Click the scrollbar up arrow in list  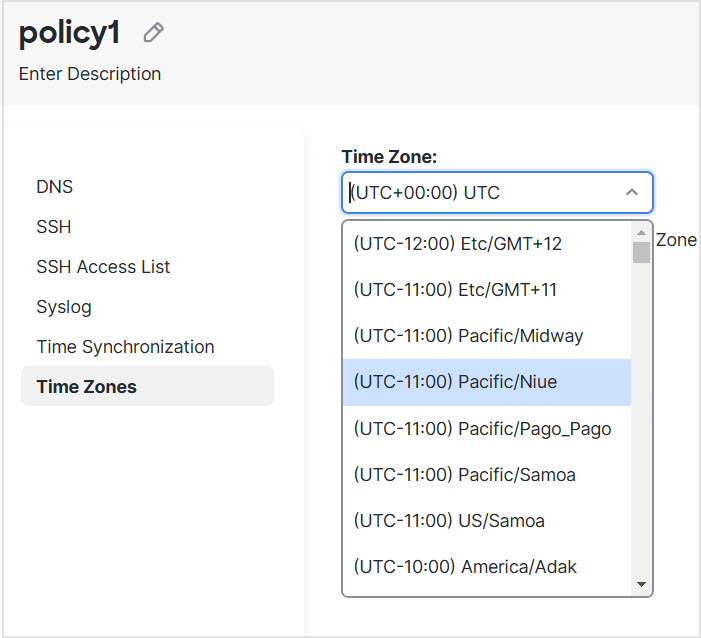[x=641, y=232]
